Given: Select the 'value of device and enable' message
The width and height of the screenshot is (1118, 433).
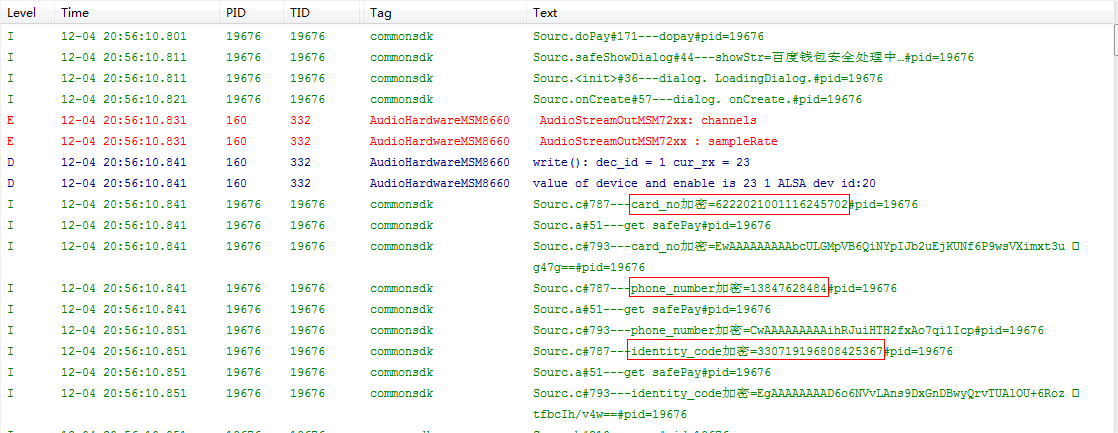Looking at the screenshot, I should pyautogui.click(x=704, y=183).
